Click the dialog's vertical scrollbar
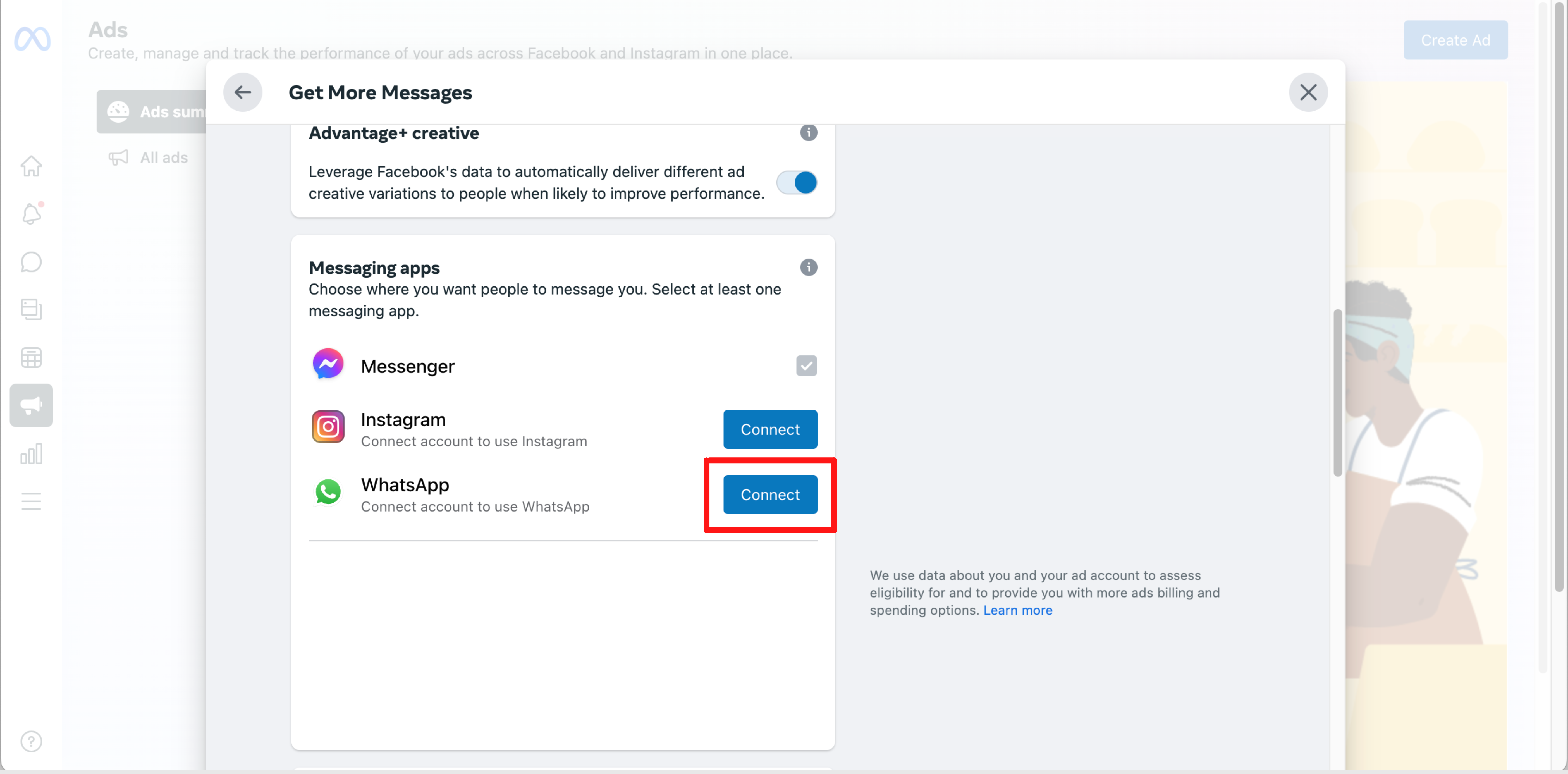The image size is (1568, 774). click(1337, 393)
